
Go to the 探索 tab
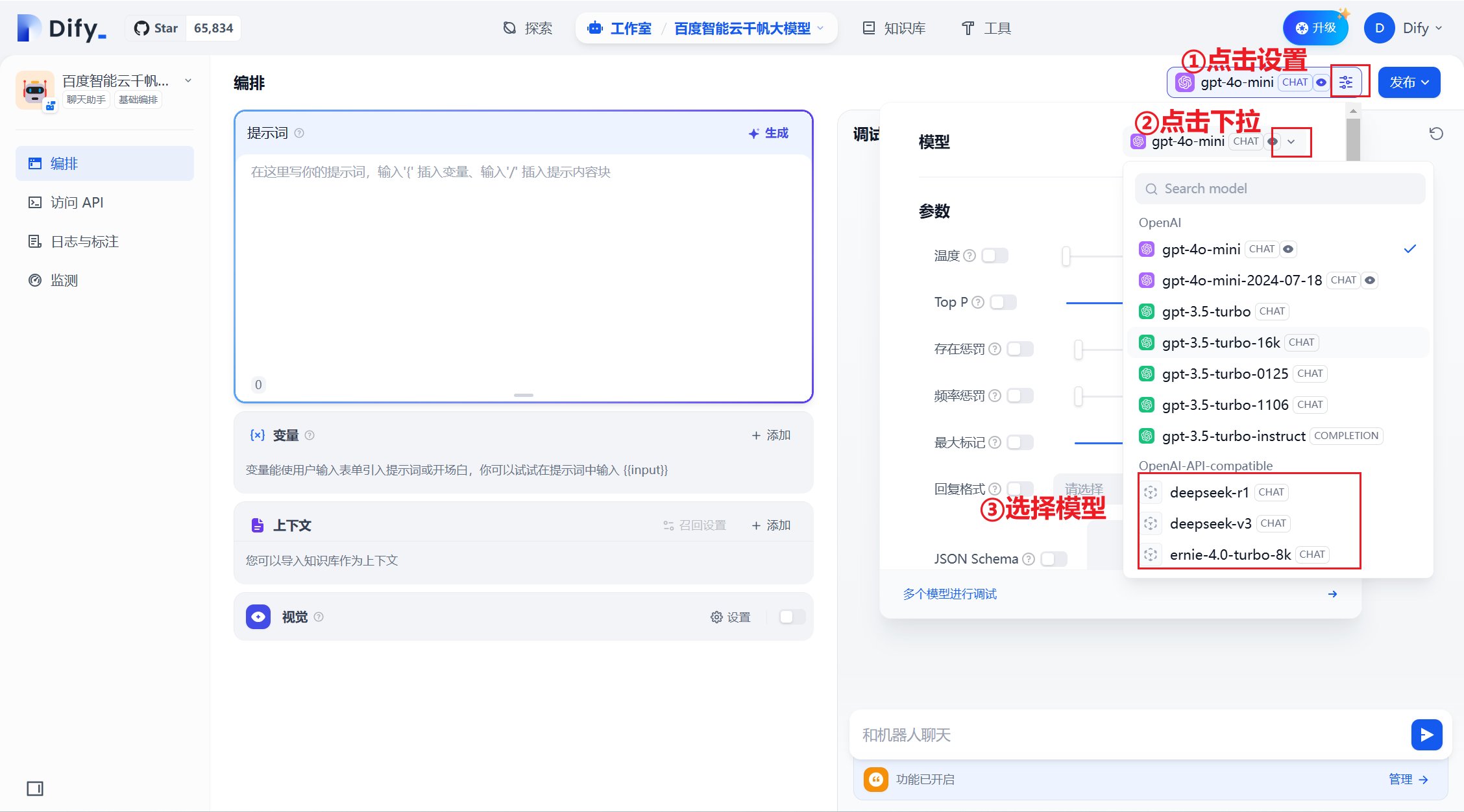click(x=528, y=29)
